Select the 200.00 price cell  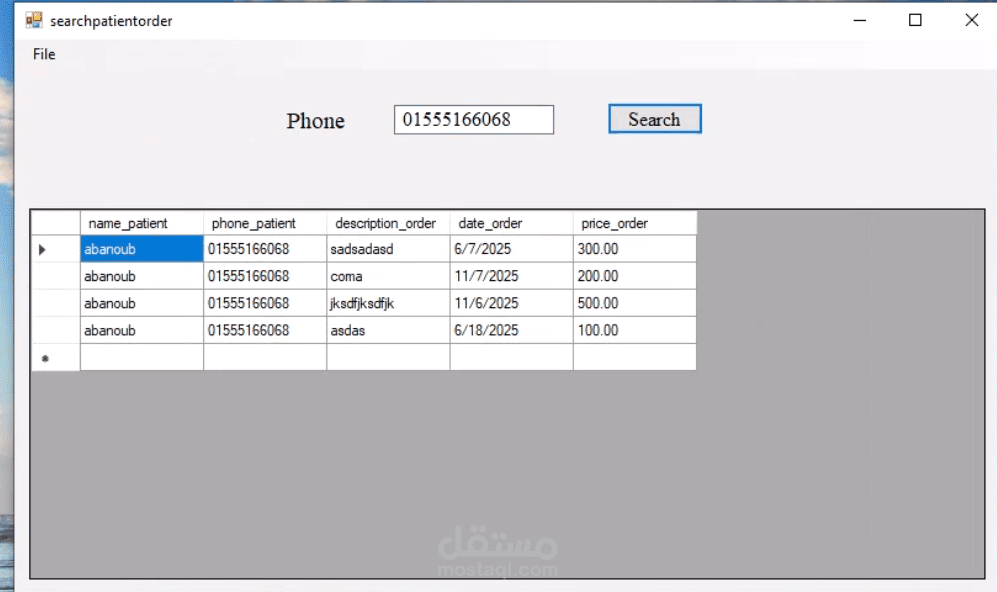(635, 276)
